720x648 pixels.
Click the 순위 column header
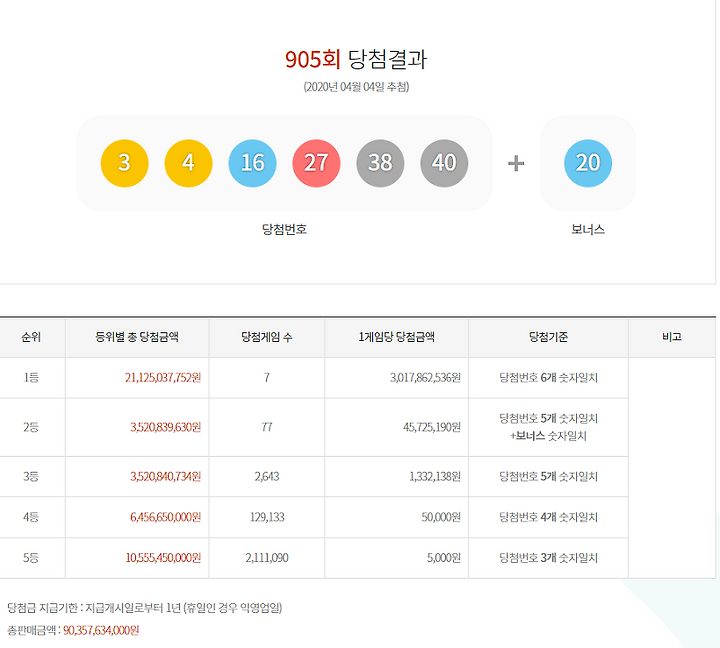click(x=31, y=337)
